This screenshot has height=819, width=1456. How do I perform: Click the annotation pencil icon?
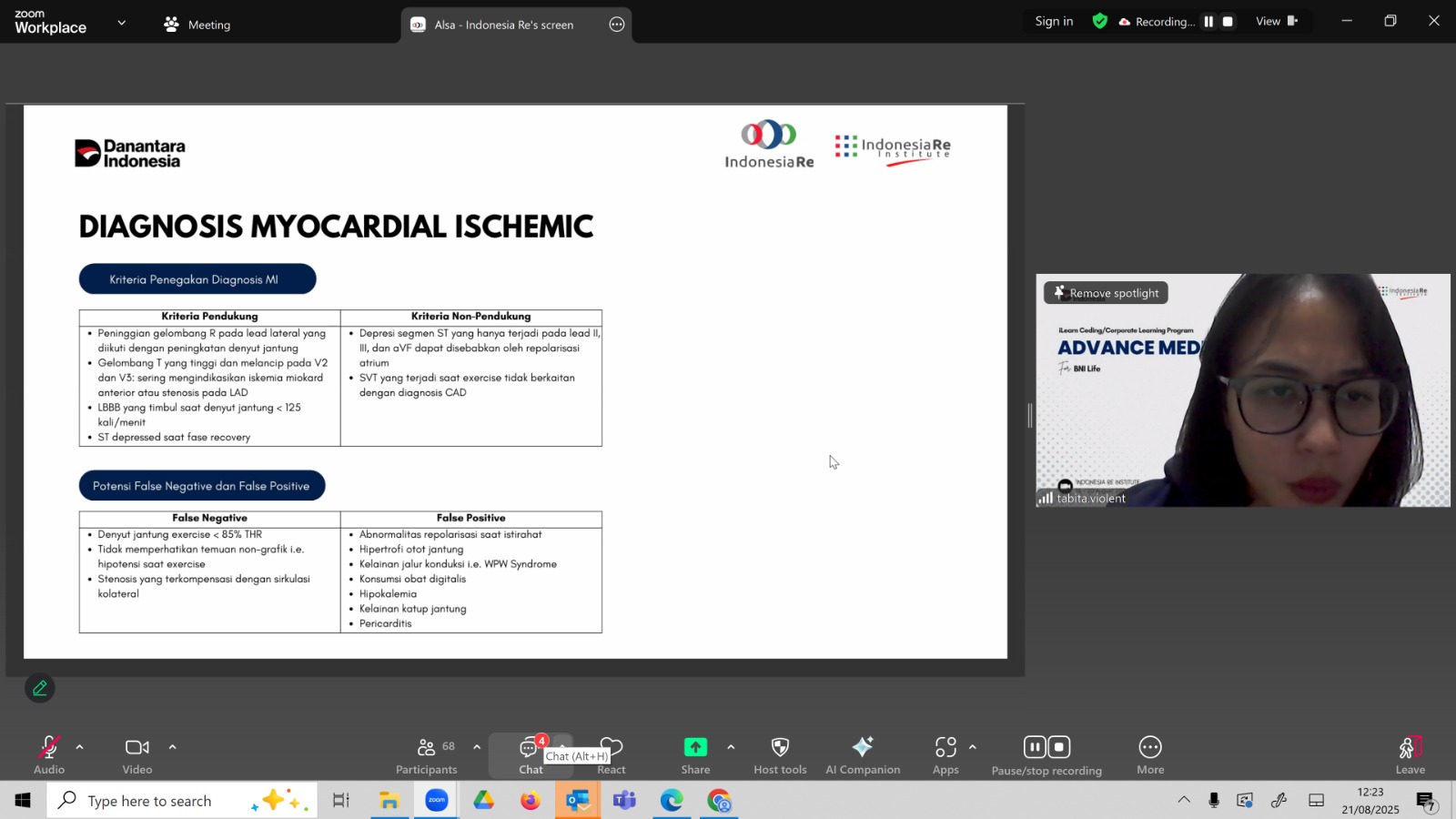pos(40,689)
